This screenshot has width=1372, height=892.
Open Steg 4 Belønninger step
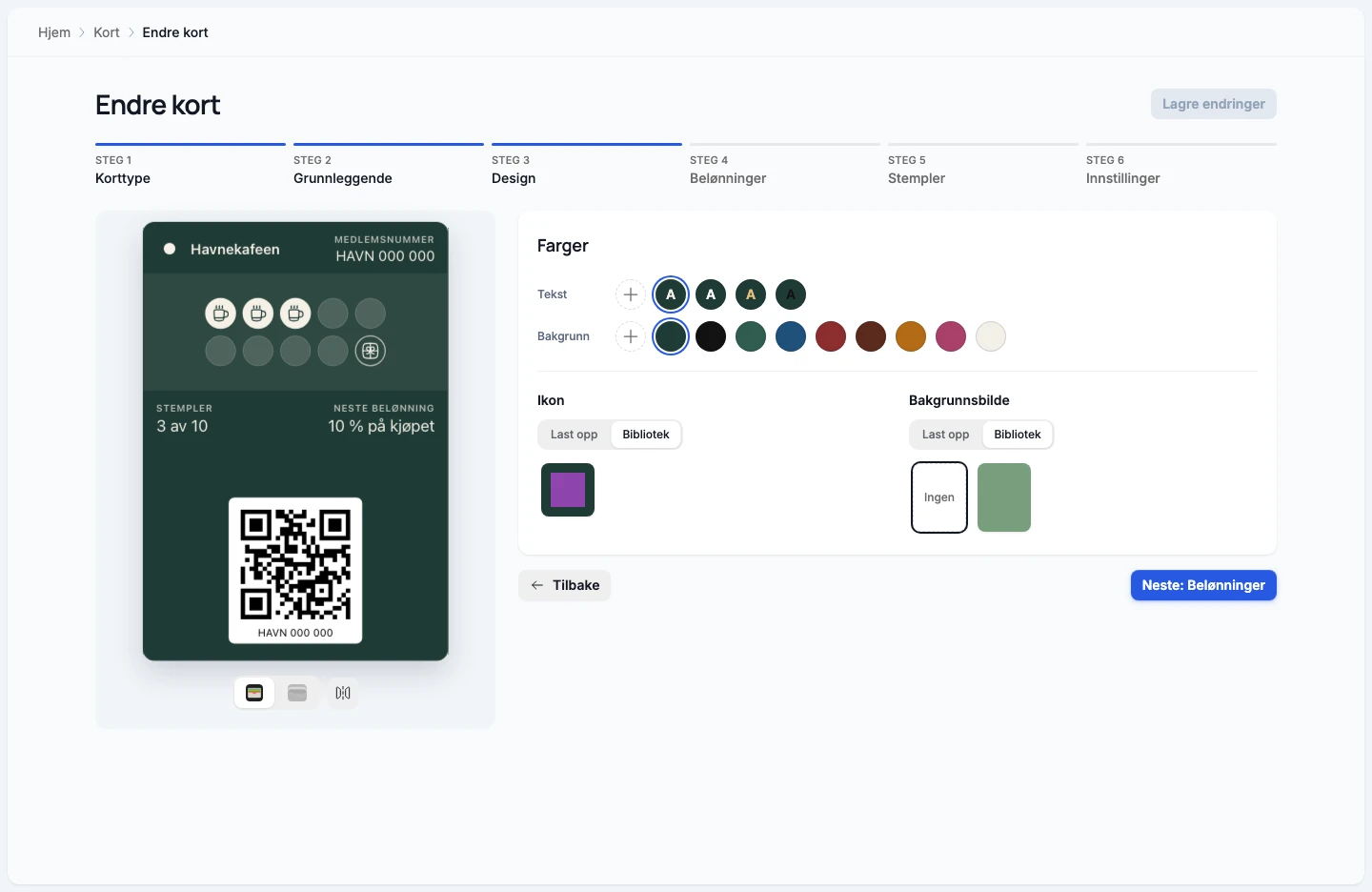pos(785,166)
